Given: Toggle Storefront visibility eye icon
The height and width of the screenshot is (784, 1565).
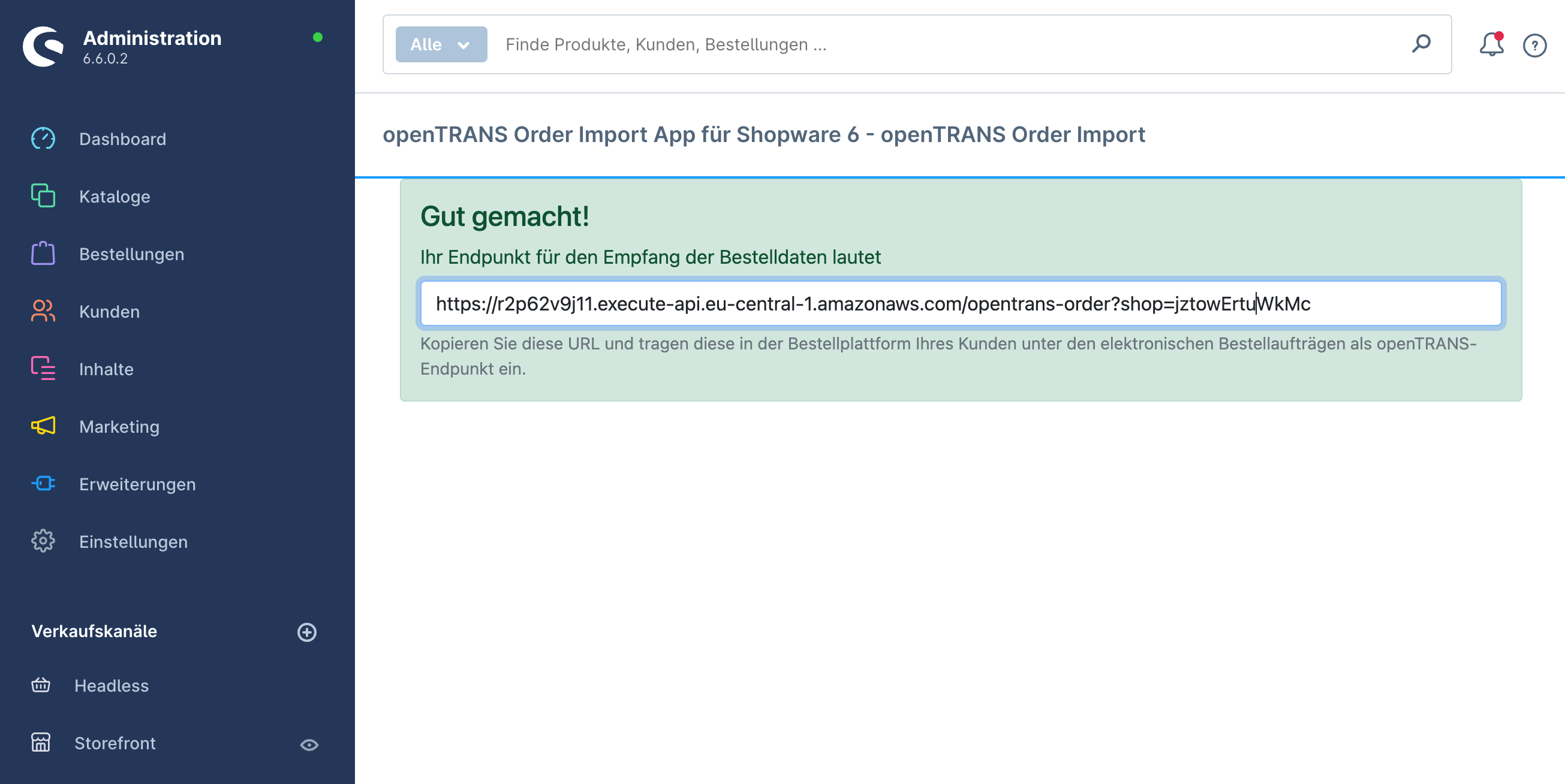Looking at the screenshot, I should click(x=309, y=744).
